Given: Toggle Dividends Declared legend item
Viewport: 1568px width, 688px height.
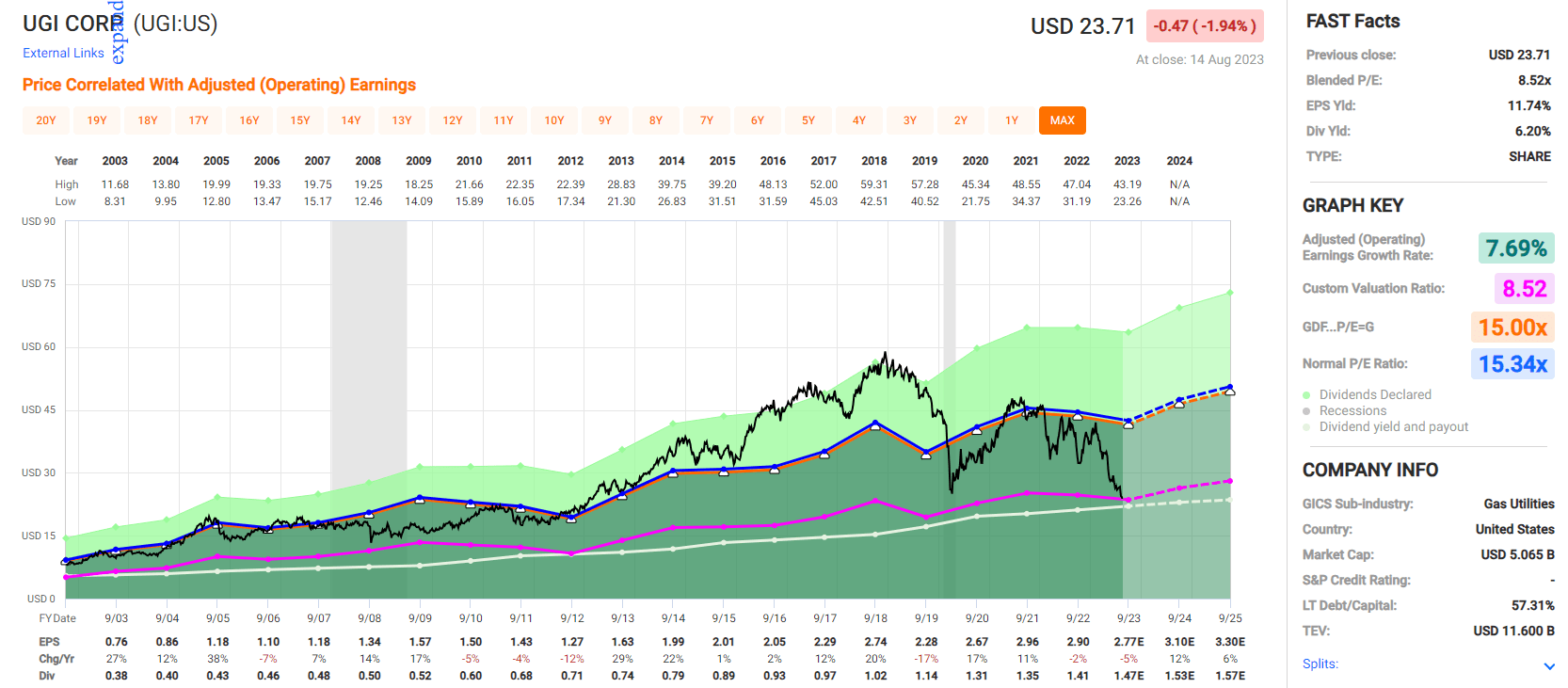Looking at the screenshot, I should tap(1375, 394).
